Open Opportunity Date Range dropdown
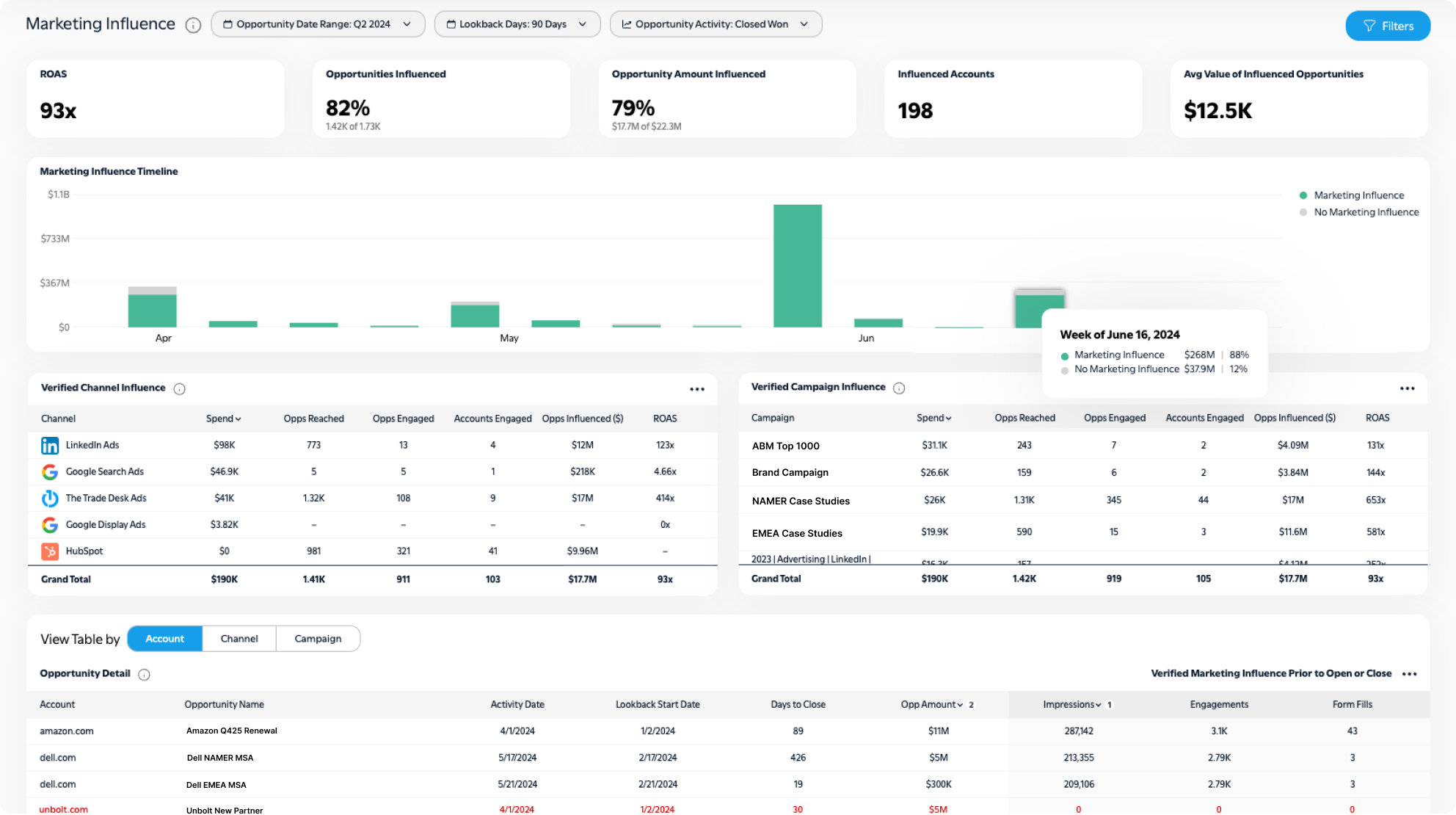 coord(318,24)
